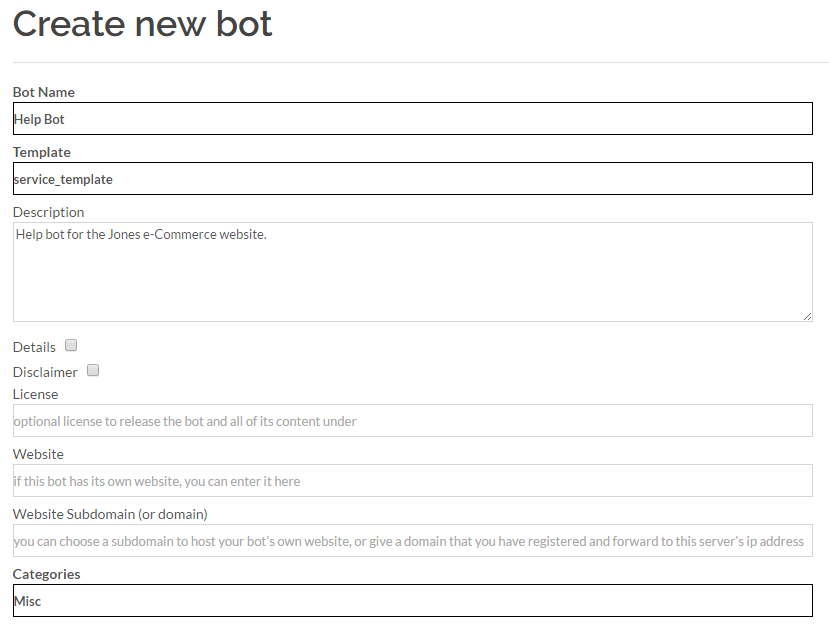Click the "Bot Name" label
The height and width of the screenshot is (625, 829).
tap(44, 92)
